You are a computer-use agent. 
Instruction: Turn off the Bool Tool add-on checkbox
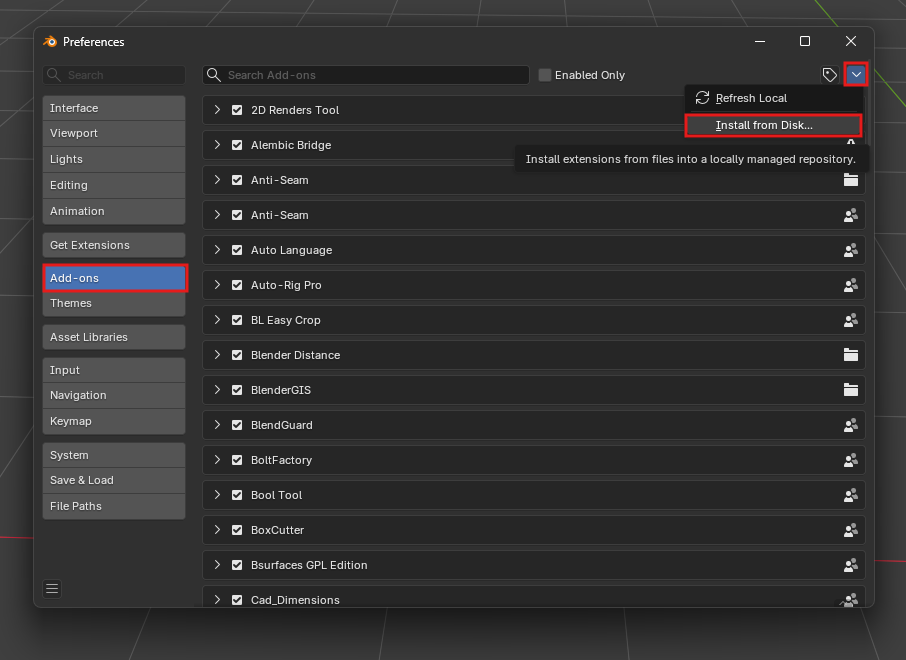click(x=237, y=495)
